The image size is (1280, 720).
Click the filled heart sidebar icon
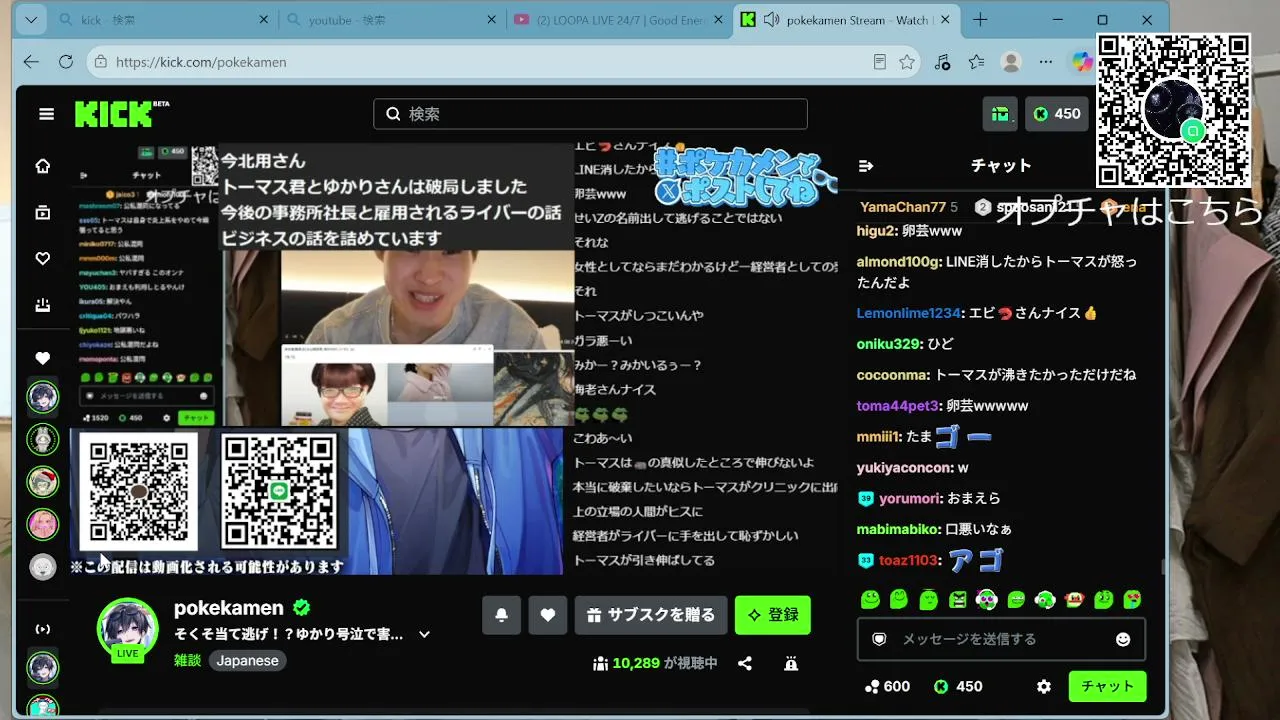click(43, 358)
